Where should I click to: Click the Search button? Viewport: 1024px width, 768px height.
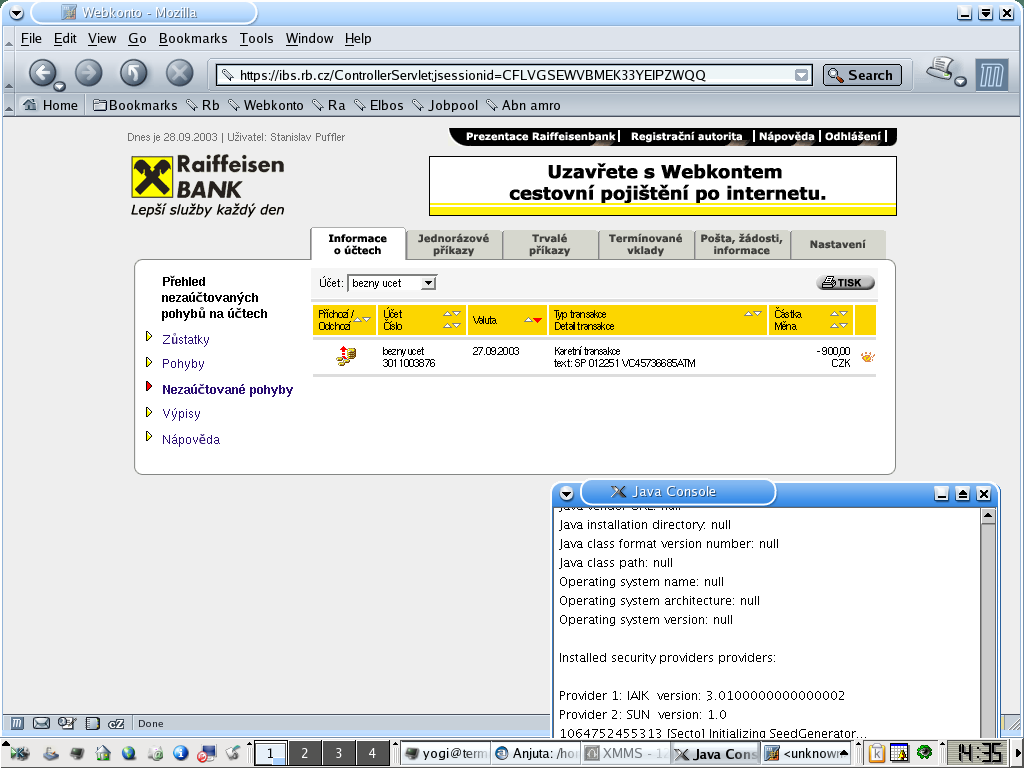(862, 75)
